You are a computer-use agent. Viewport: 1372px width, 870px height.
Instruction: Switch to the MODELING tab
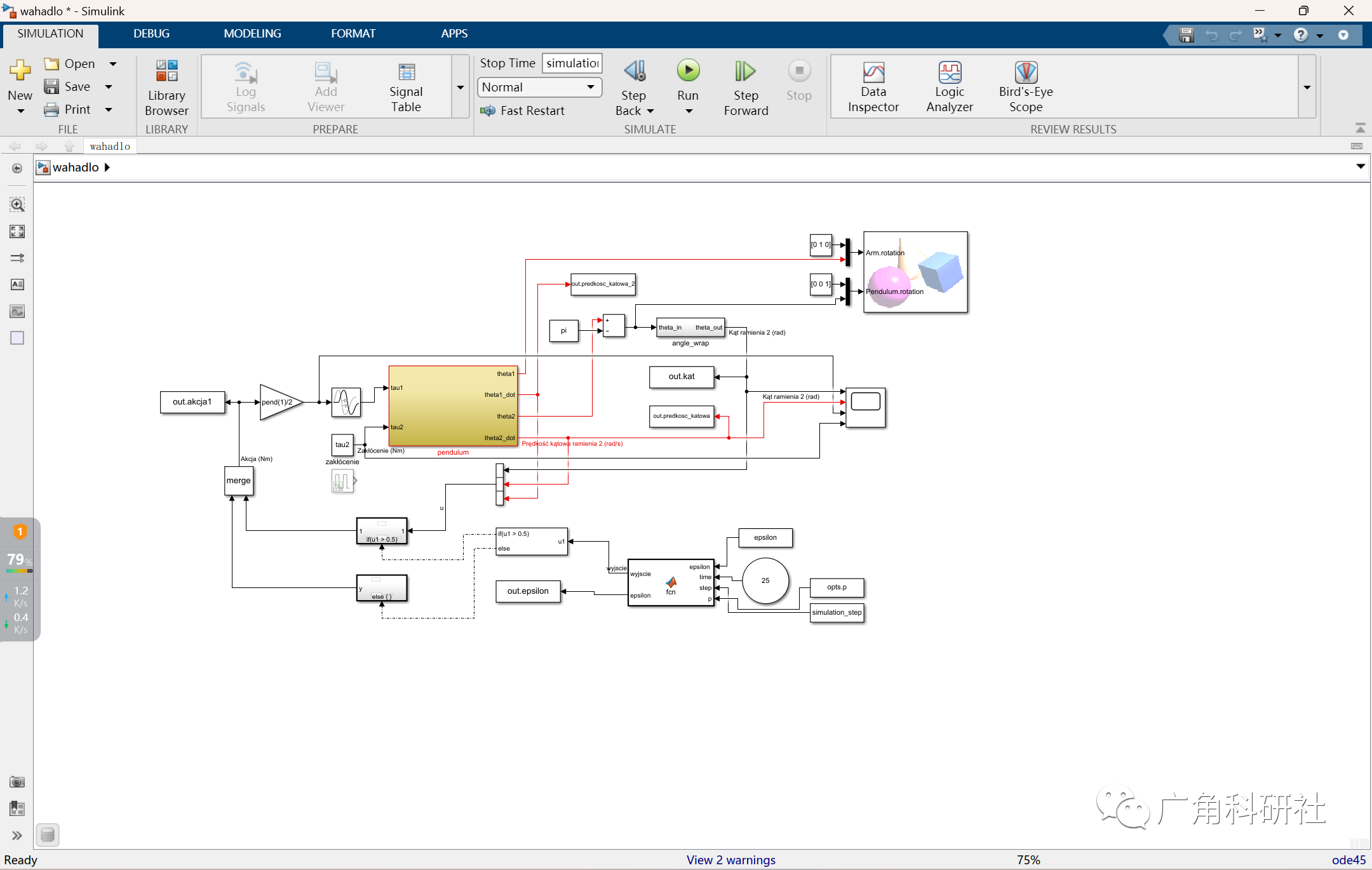[x=252, y=34]
